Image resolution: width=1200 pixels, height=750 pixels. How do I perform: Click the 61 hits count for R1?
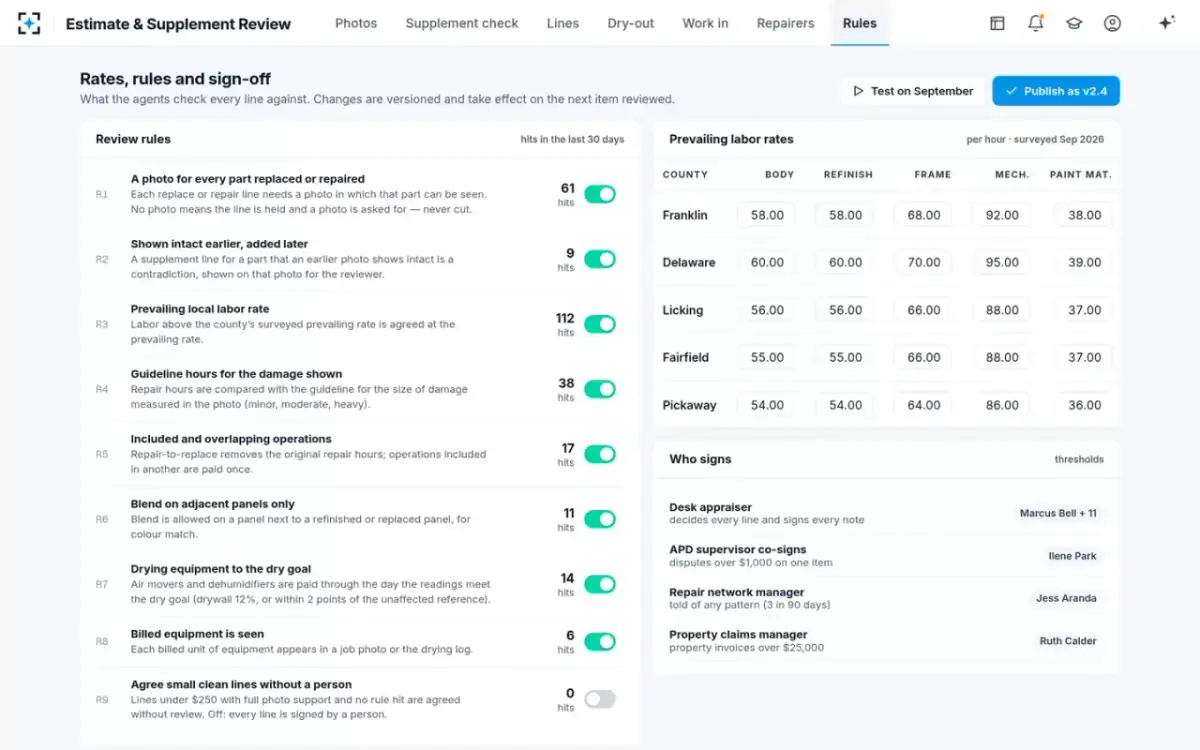[x=567, y=188]
